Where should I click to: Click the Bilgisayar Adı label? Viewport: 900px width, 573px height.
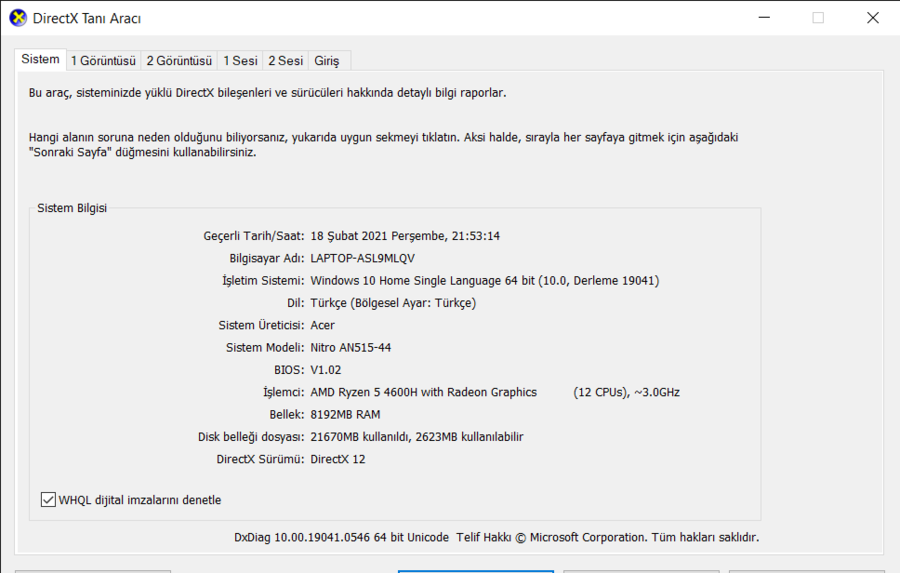click(266, 258)
